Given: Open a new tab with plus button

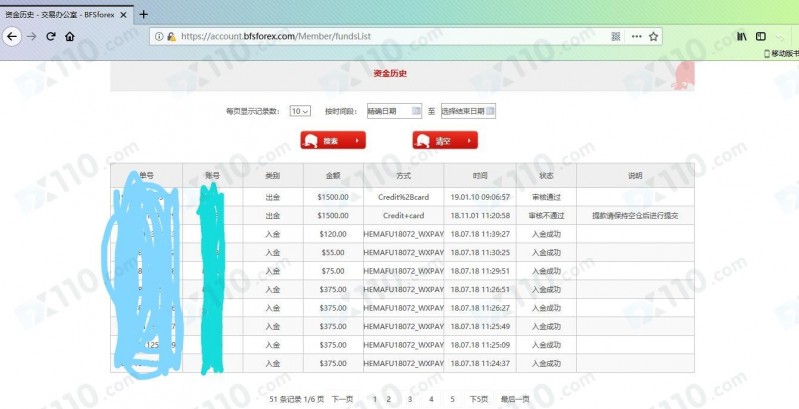Looking at the screenshot, I should coord(143,14).
